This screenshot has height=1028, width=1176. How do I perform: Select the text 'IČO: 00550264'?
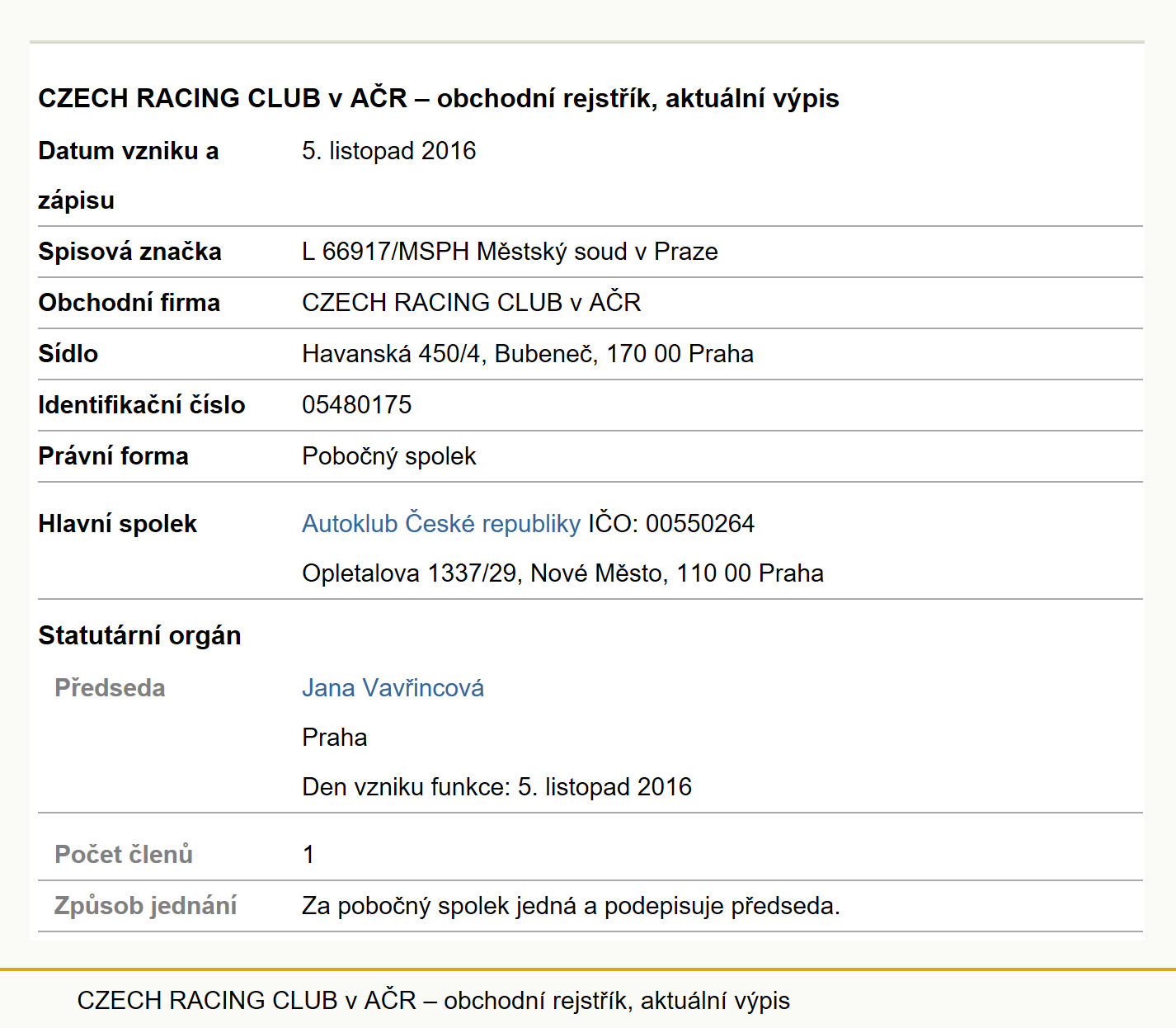tap(671, 524)
